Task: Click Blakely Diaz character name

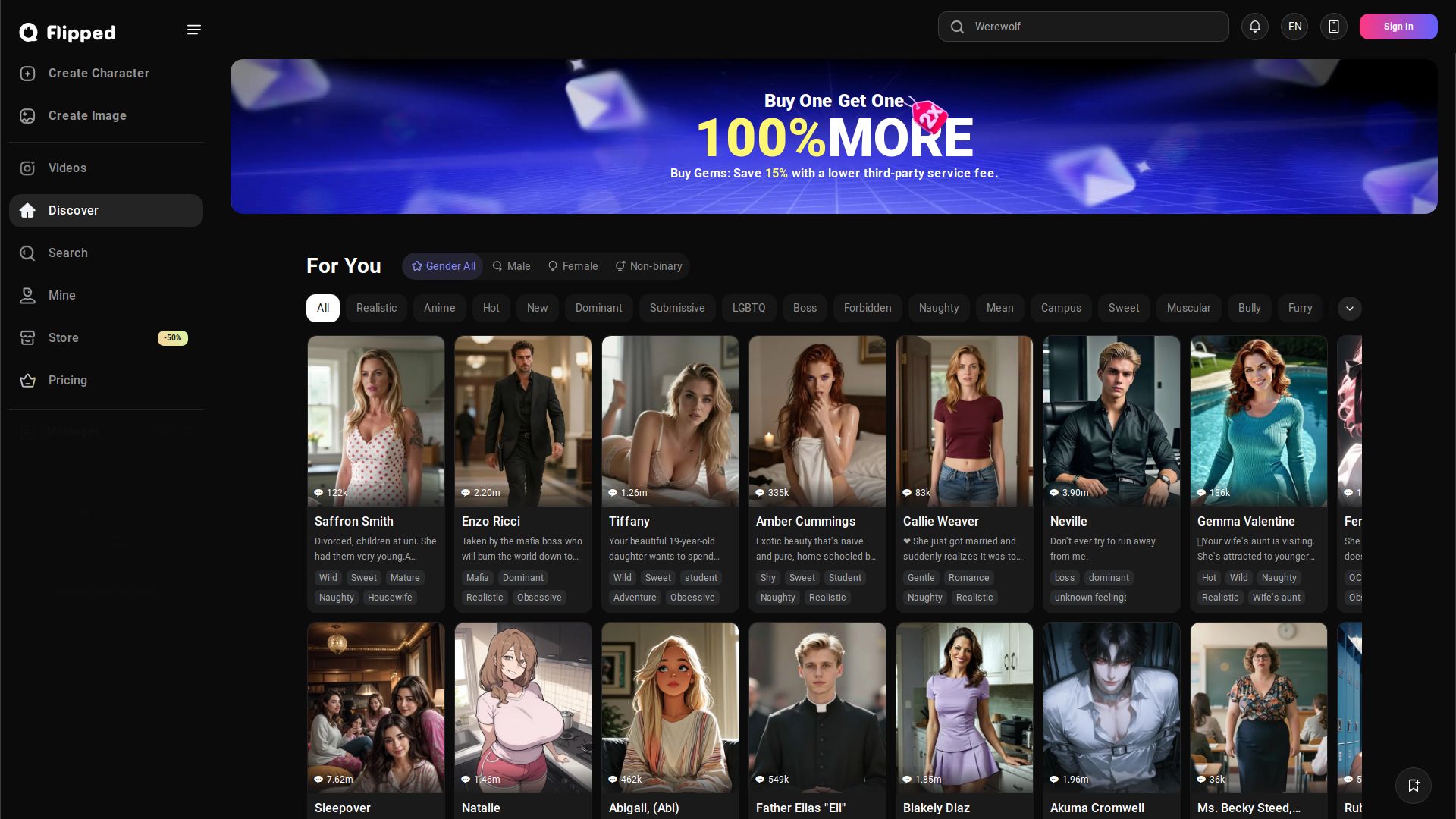Action: (x=937, y=808)
